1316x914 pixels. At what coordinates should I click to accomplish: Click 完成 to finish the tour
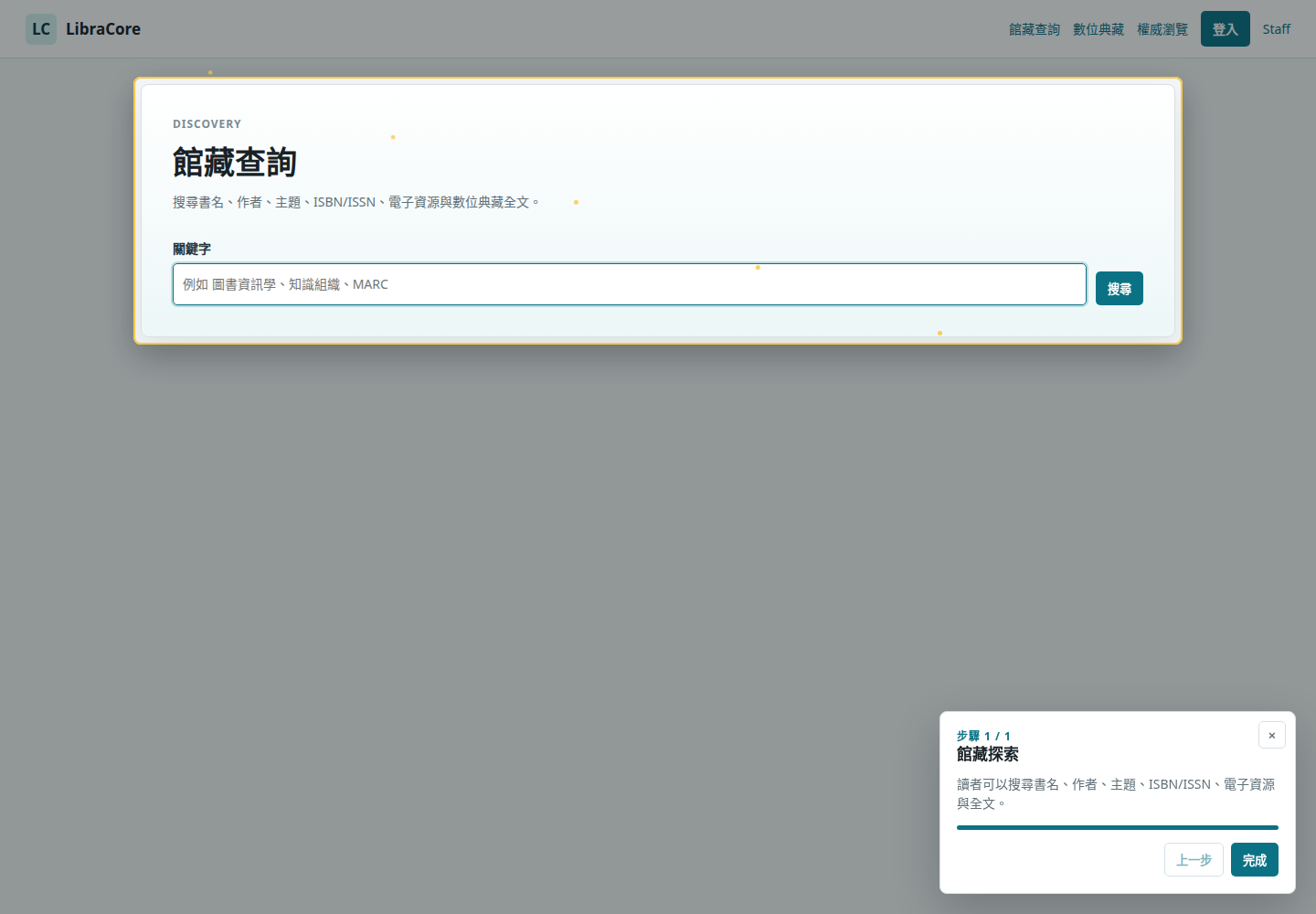(x=1255, y=860)
